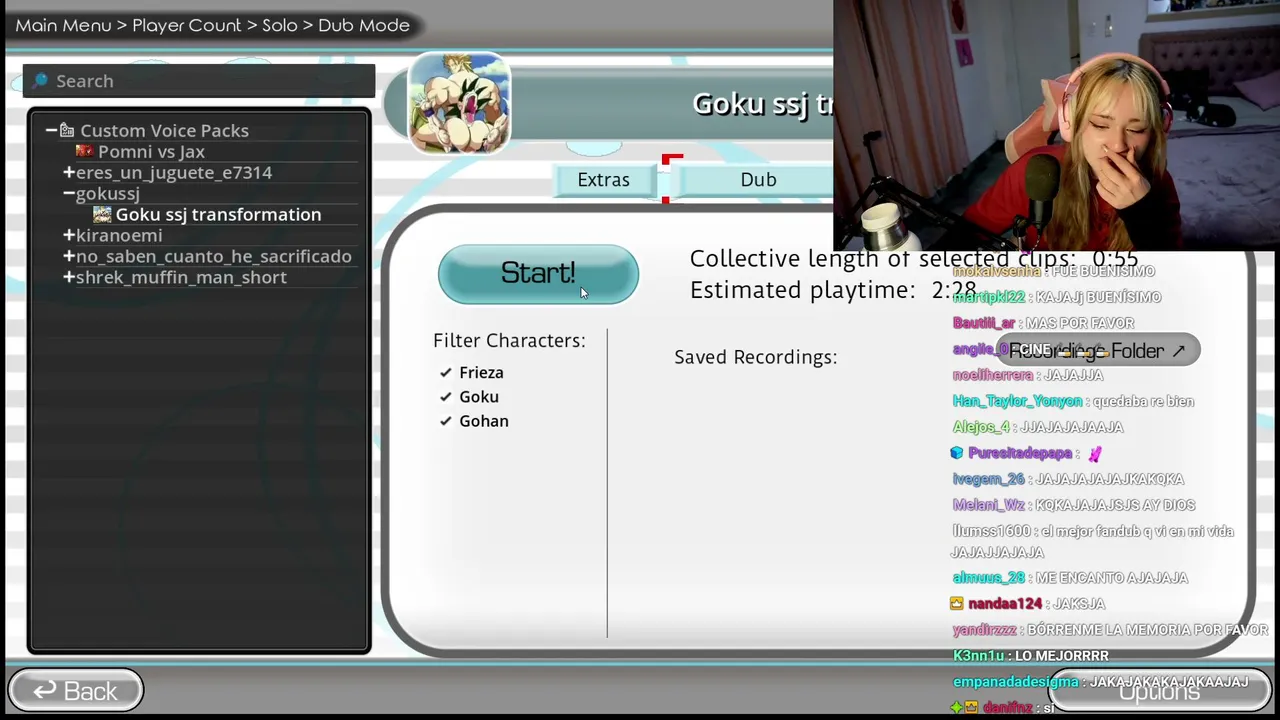
Task: Open the Recordings Folder
Action: point(1097,351)
